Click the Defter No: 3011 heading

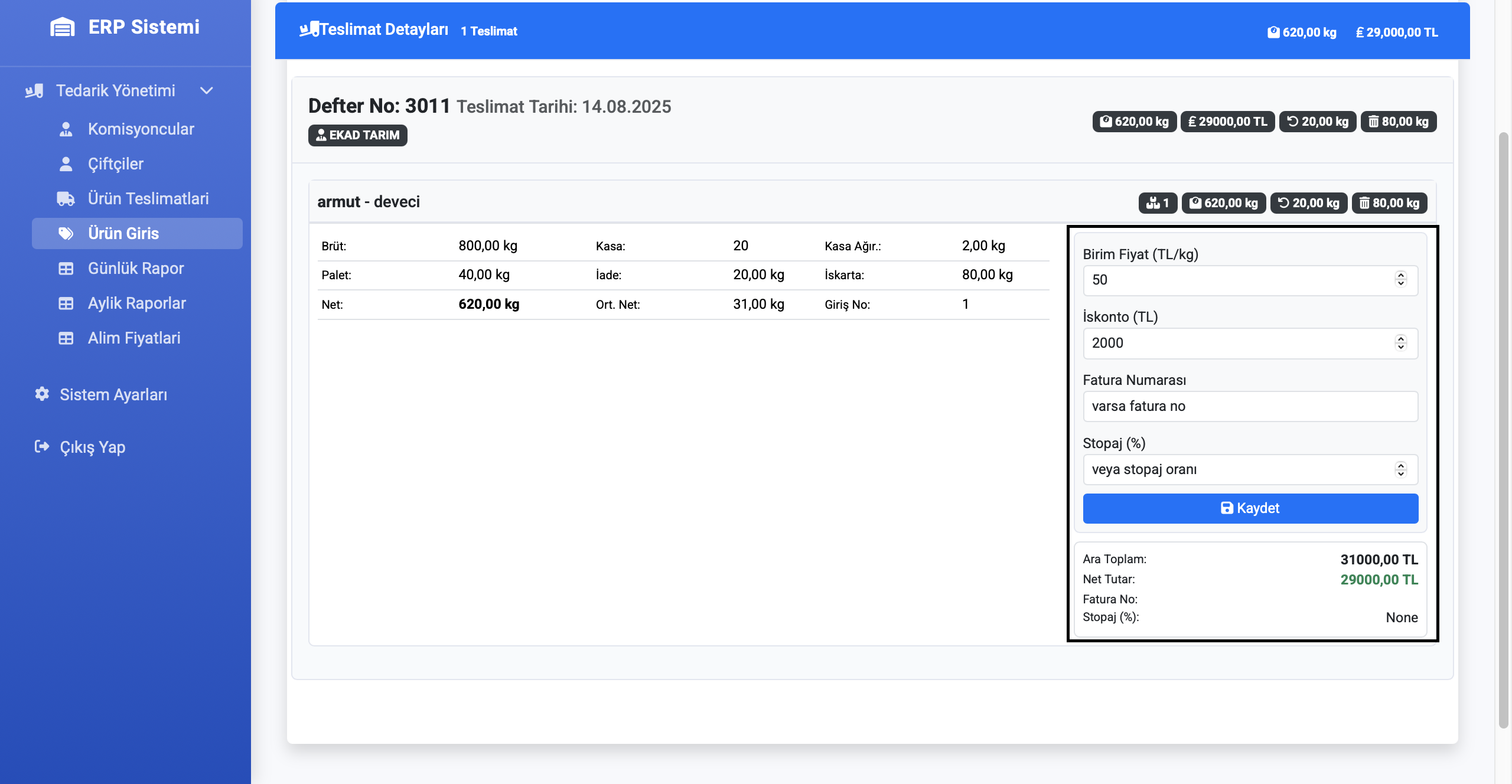point(379,106)
